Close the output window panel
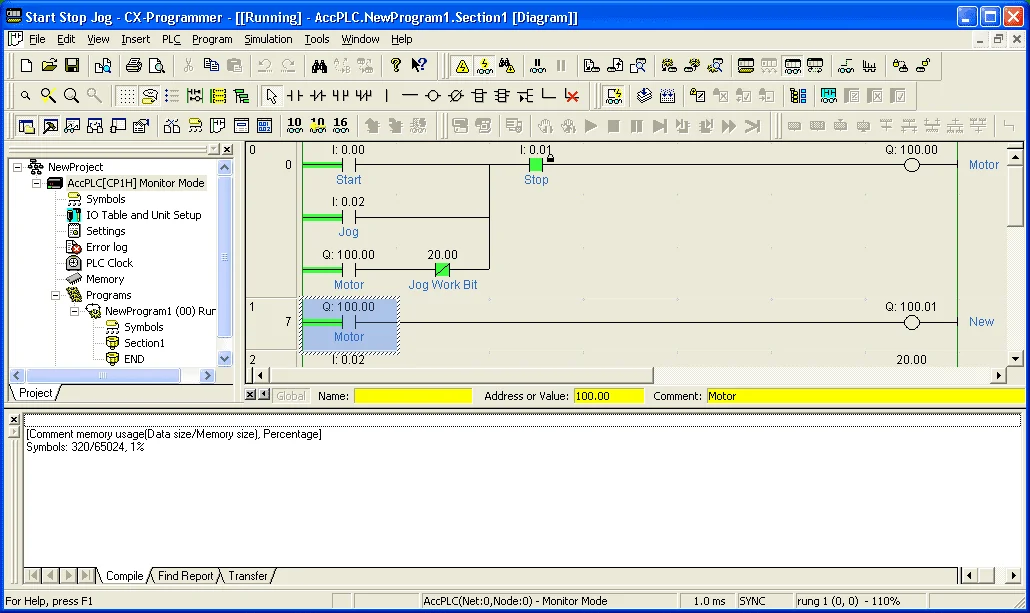The width and height of the screenshot is (1030, 613). 14,419
